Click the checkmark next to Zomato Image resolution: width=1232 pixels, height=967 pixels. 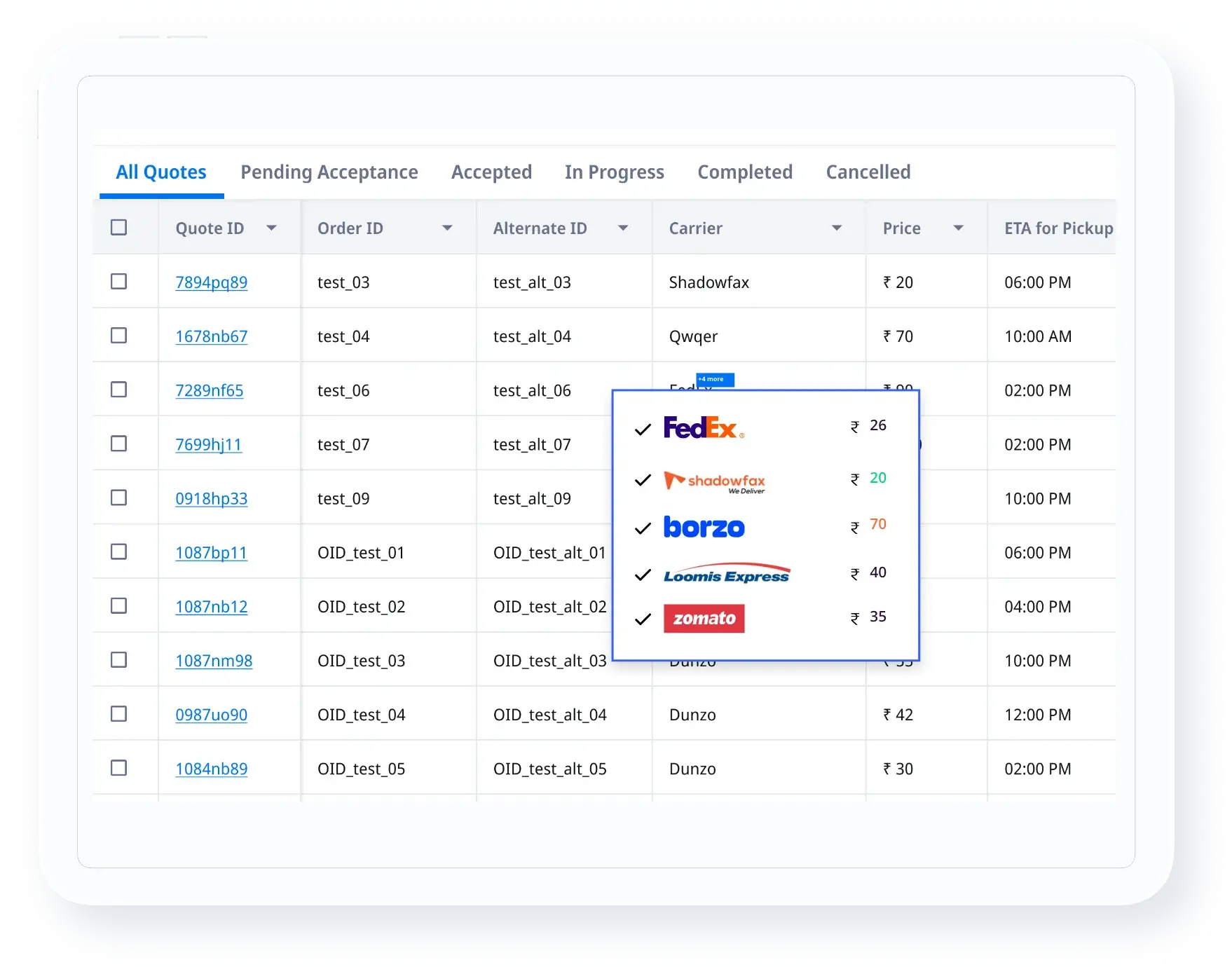click(643, 619)
